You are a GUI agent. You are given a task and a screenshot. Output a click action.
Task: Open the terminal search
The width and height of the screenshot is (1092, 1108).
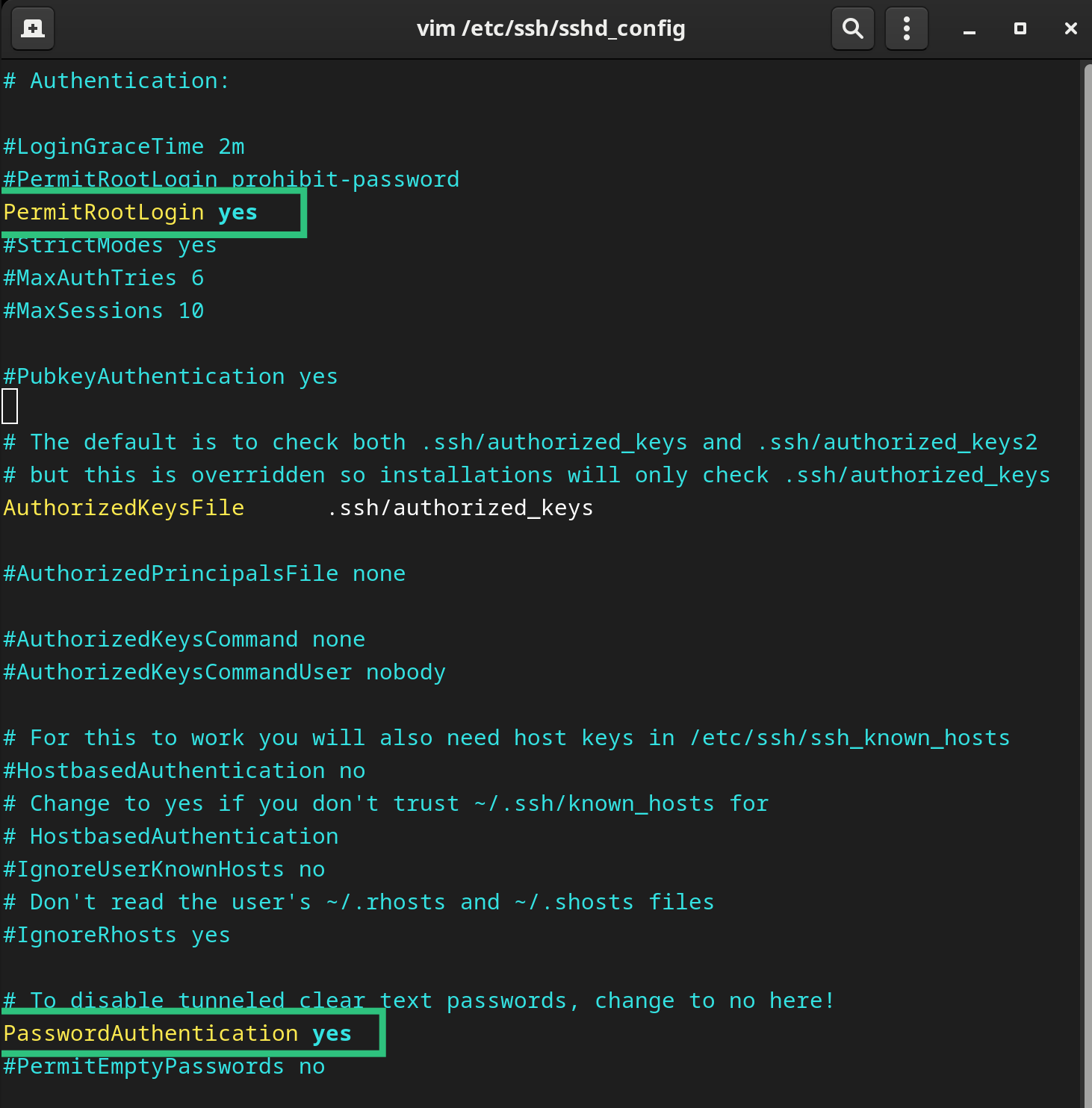pos(852,28)
